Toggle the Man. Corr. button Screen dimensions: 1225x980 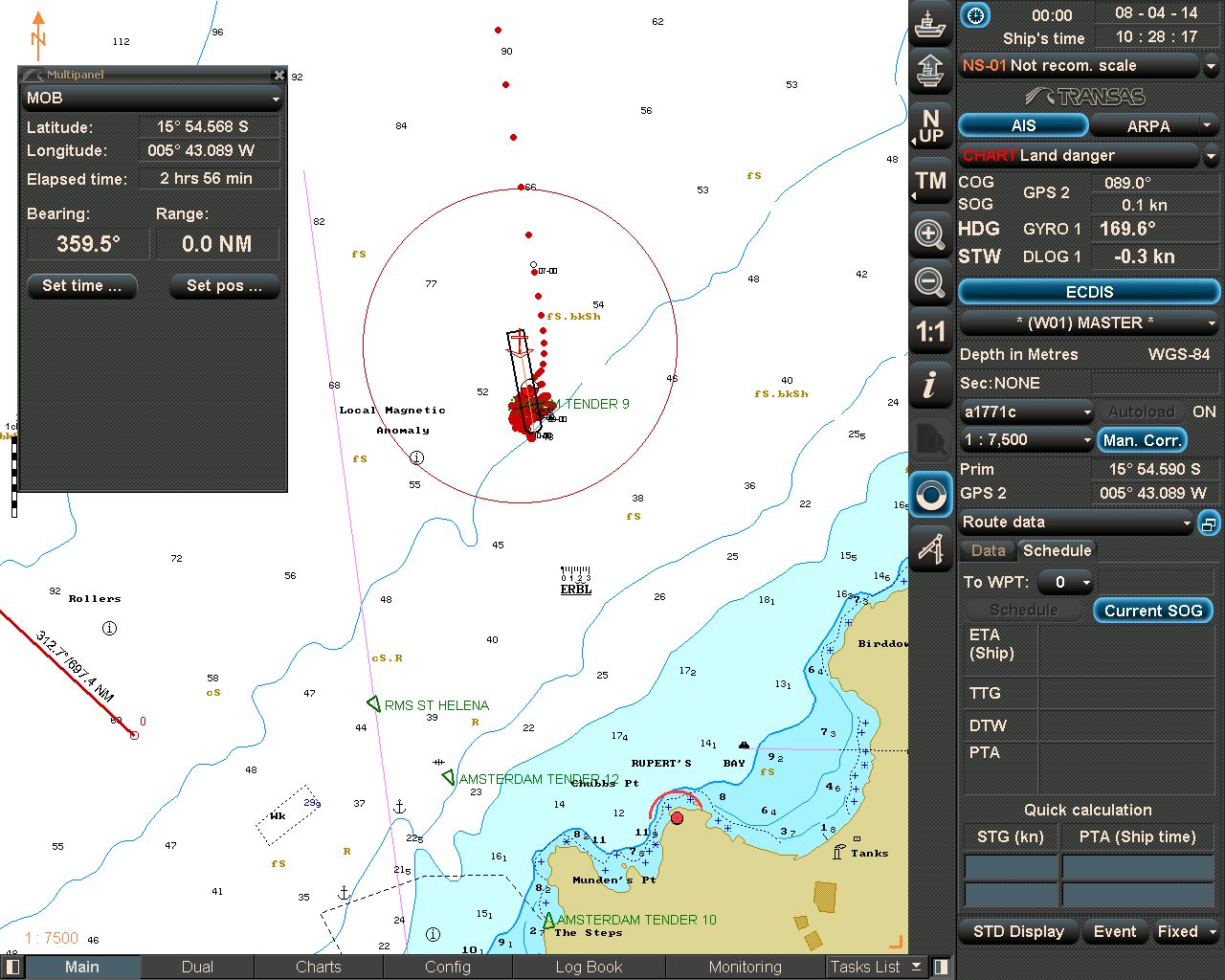1142,440
